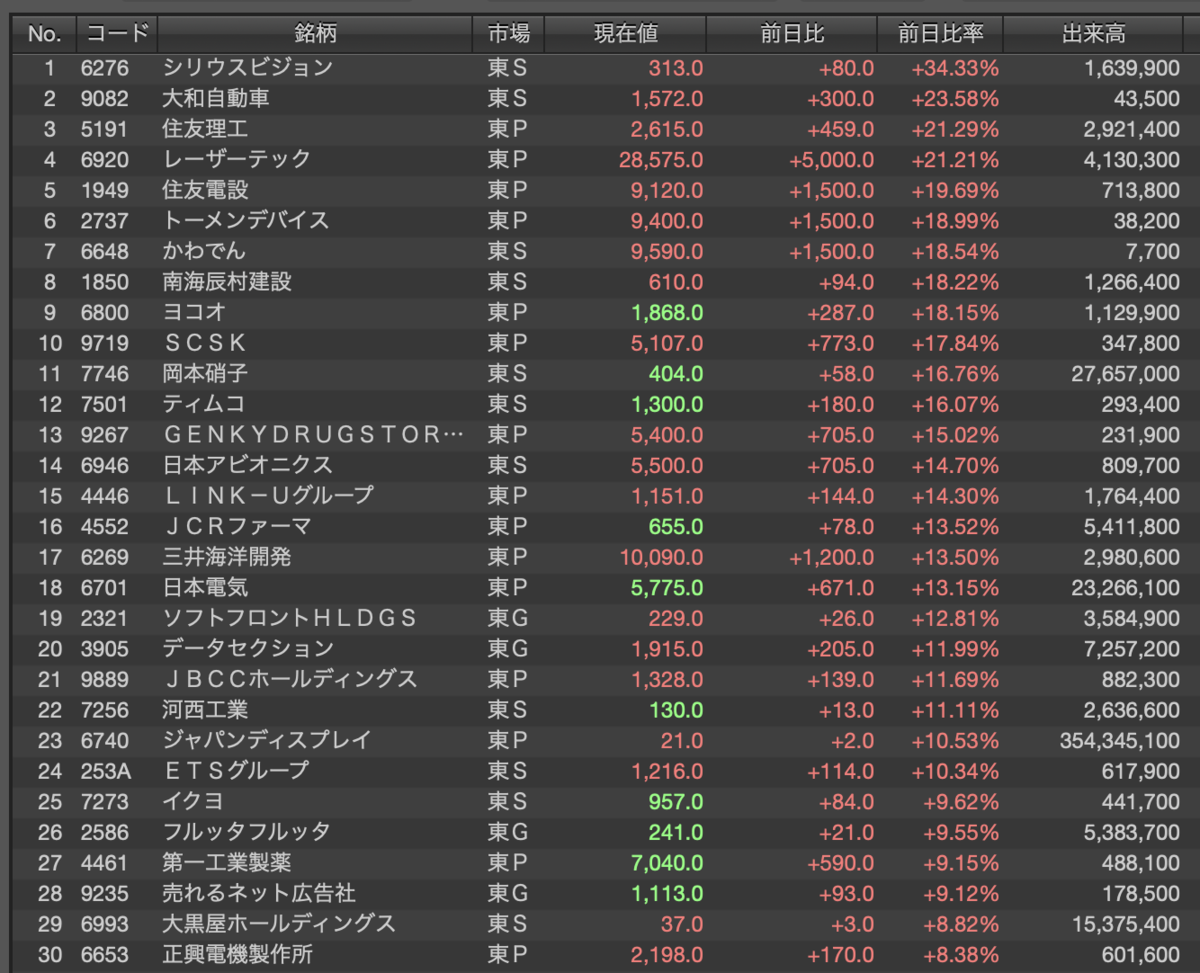Viewport: 1200px width, 973px height.
Task: Click change value +5,000.0
Action: tap(831, 160)
